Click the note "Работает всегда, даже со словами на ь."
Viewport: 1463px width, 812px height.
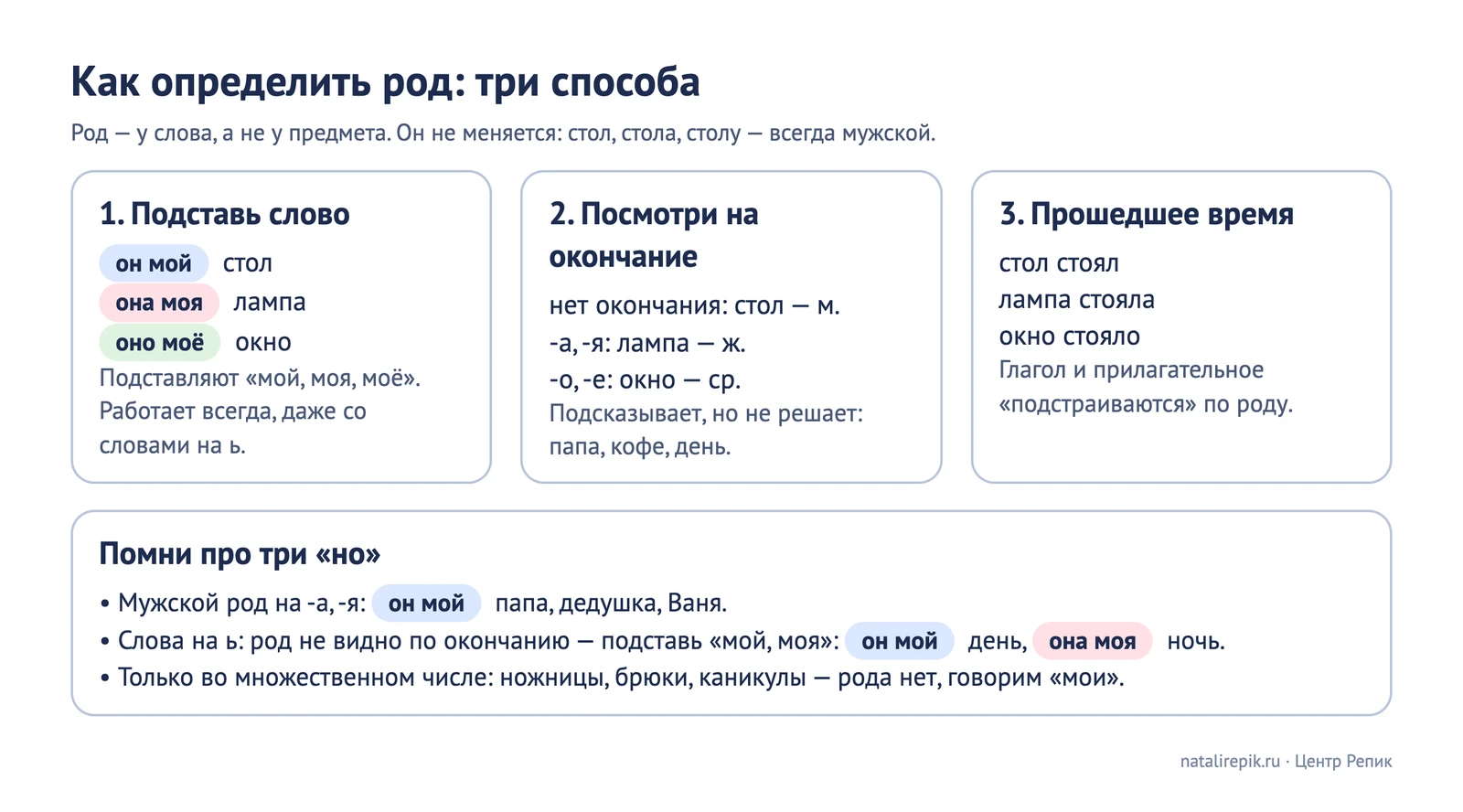pos(233,429)
